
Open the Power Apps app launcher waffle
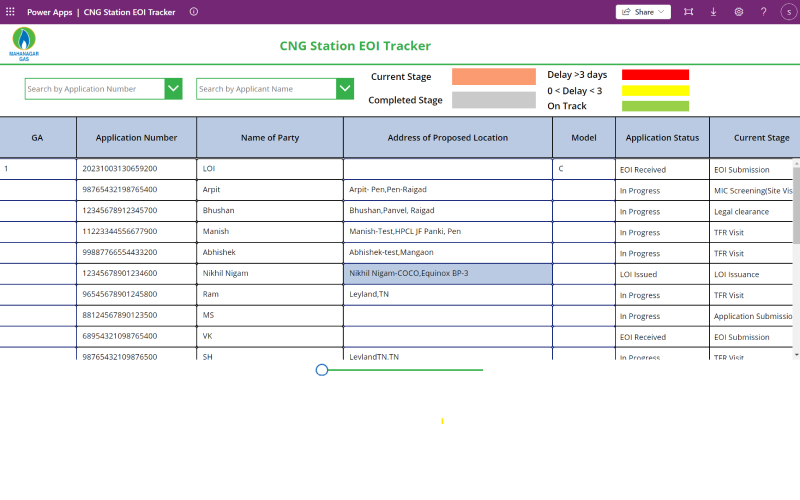[x=10, y=12]
